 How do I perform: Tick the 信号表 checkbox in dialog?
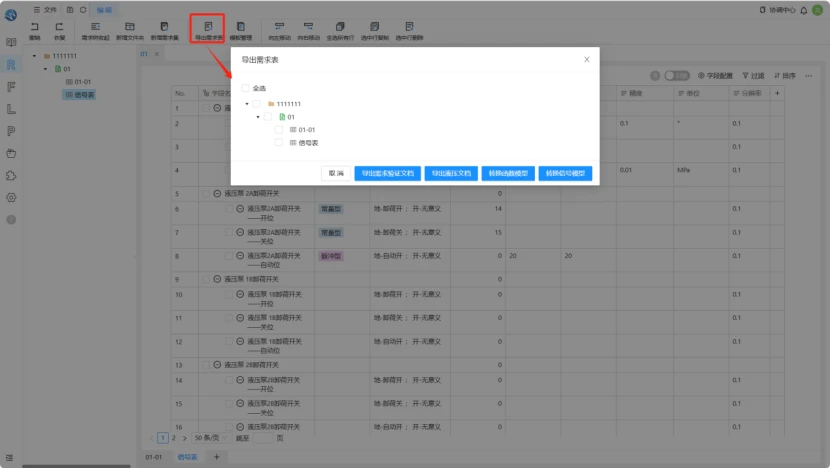(x=279, y=143)
